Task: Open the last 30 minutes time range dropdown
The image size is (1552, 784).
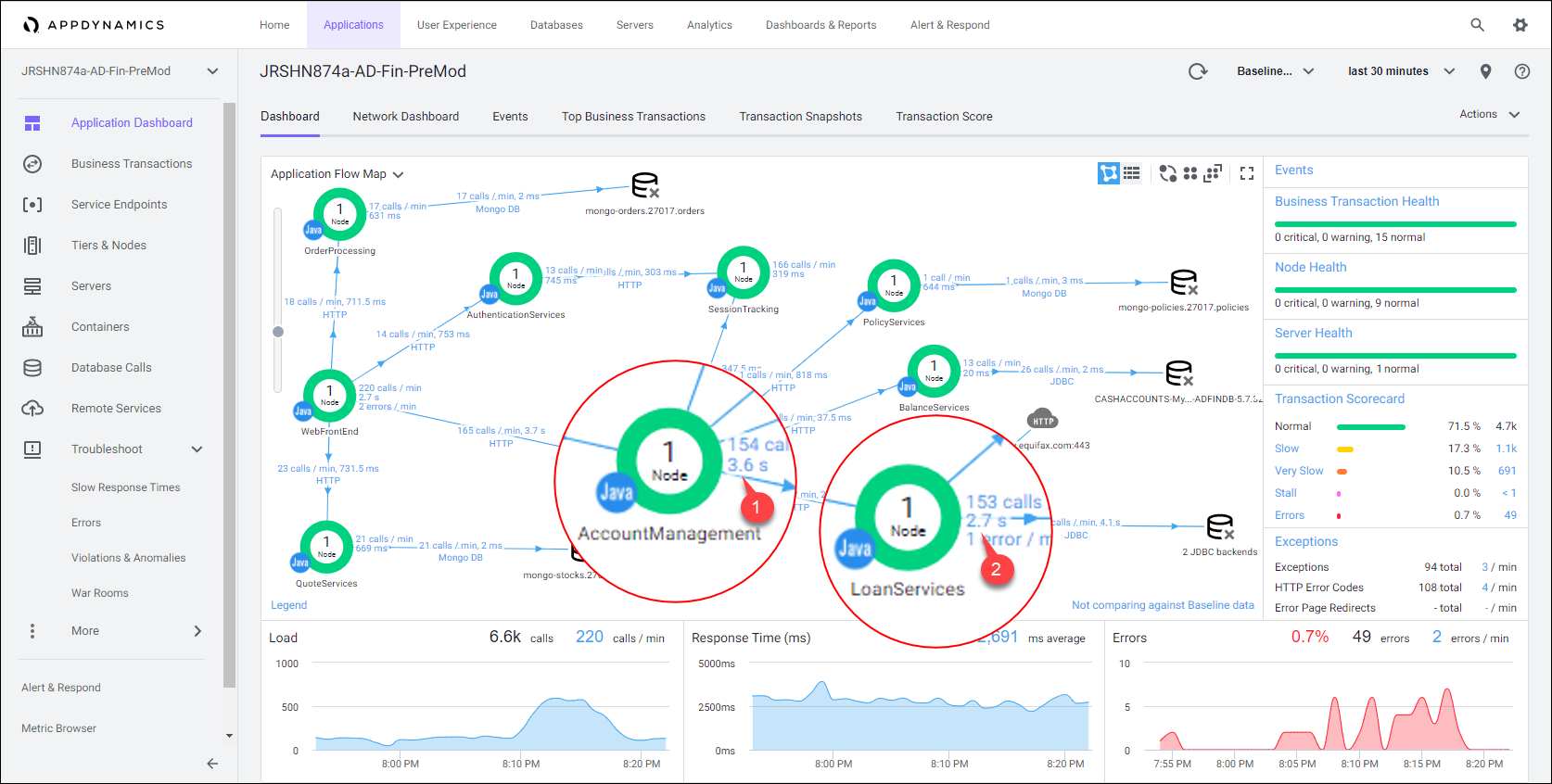Action: [1400, 71]
